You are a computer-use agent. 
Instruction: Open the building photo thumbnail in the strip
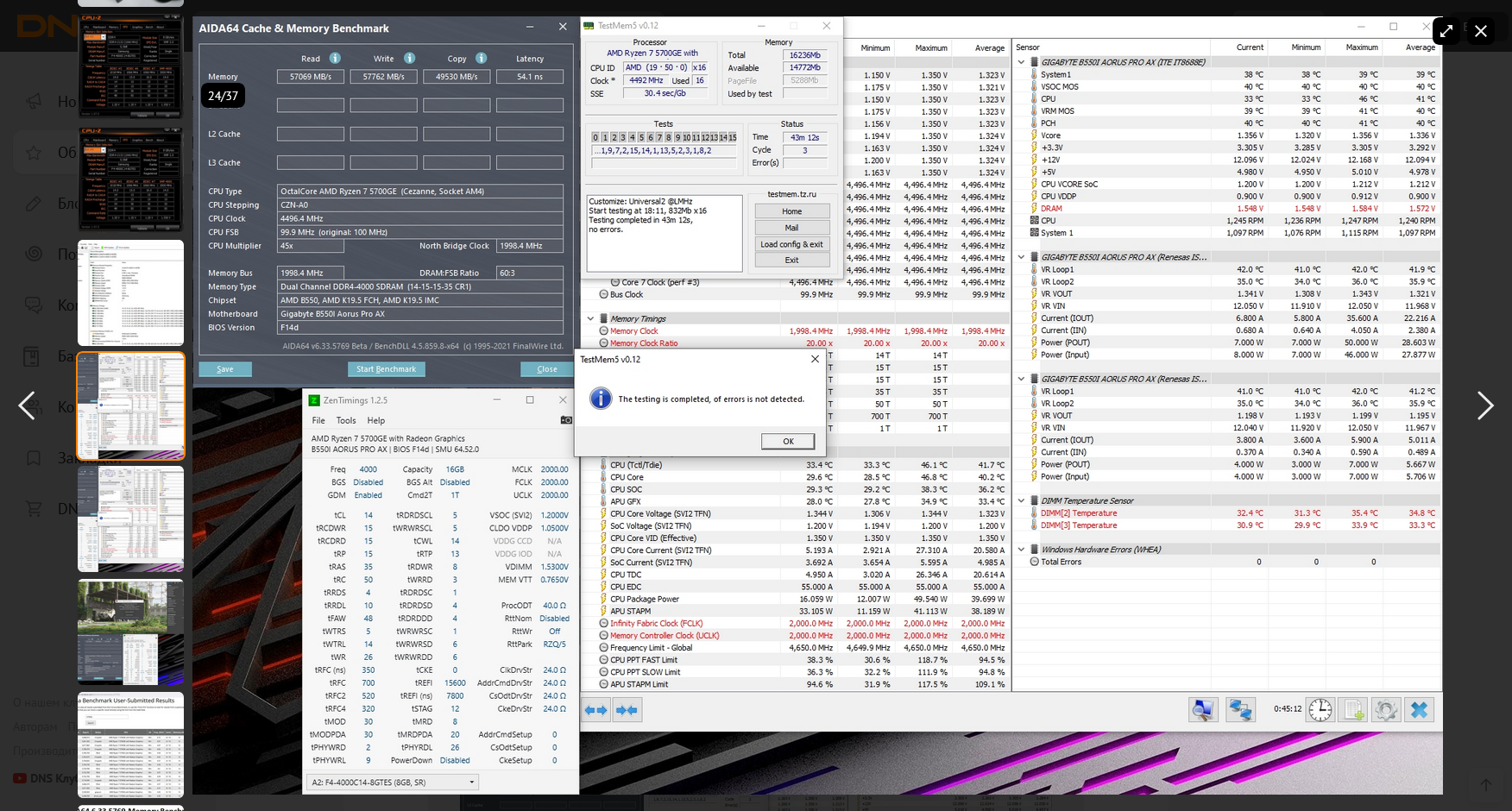pyautogui.click(x=131, y=632)
